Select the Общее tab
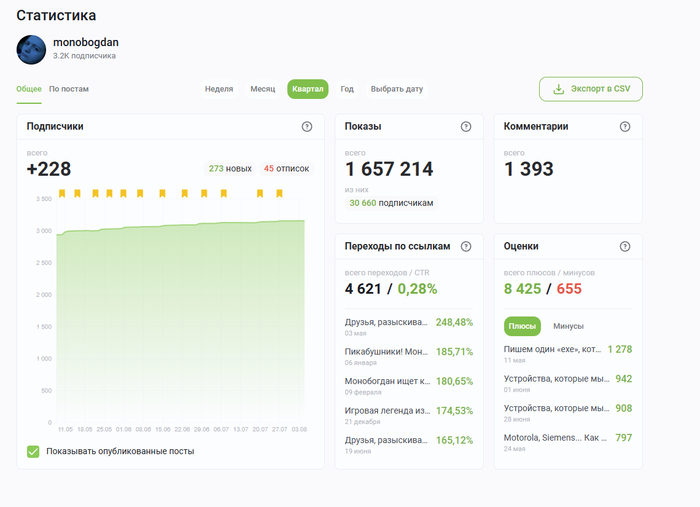This screenshot has width=700, height=507. [x=29, y=89]
